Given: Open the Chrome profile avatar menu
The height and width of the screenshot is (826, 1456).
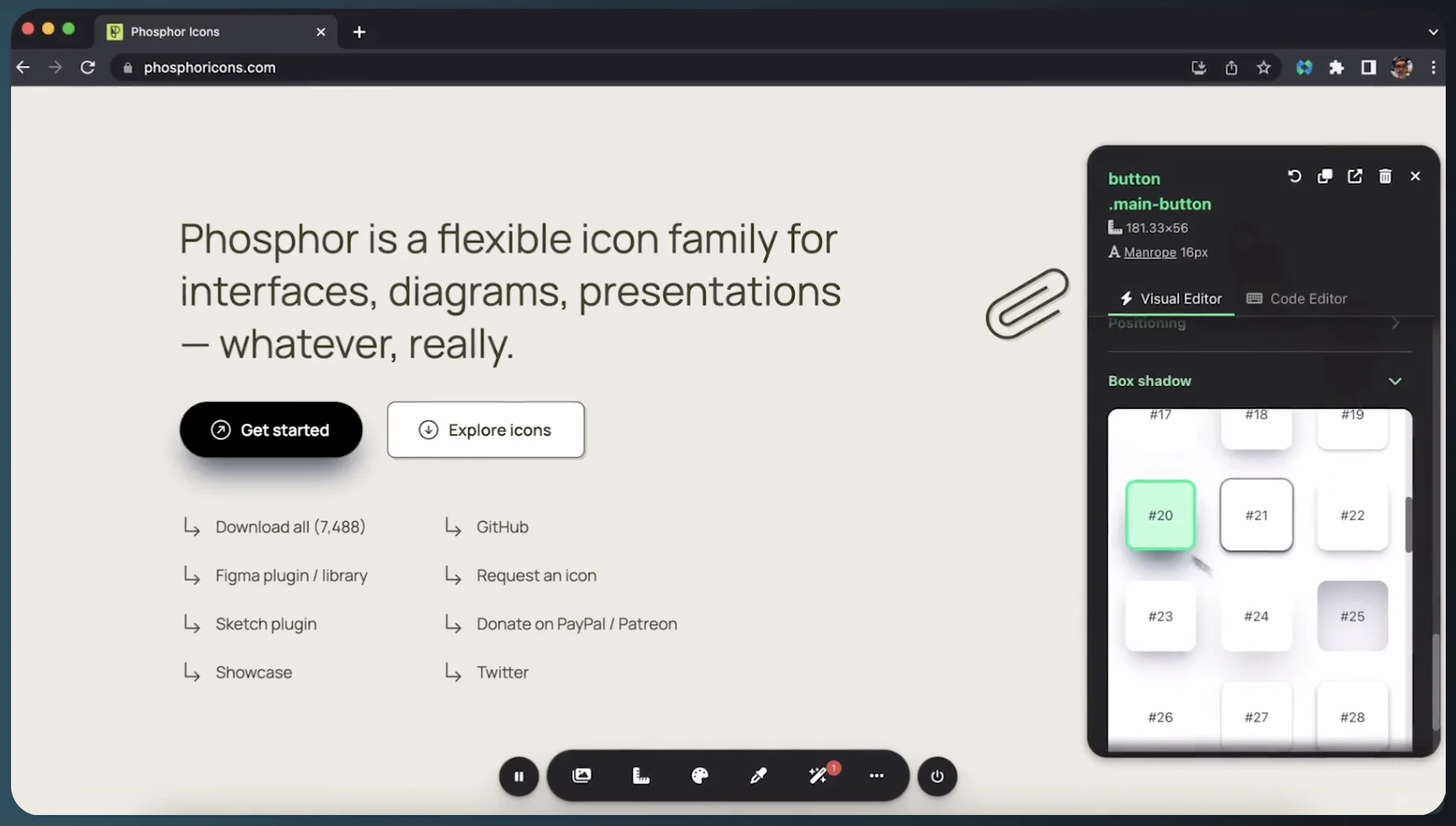Looking at the screenshot, I should [x=1401, y=68].
